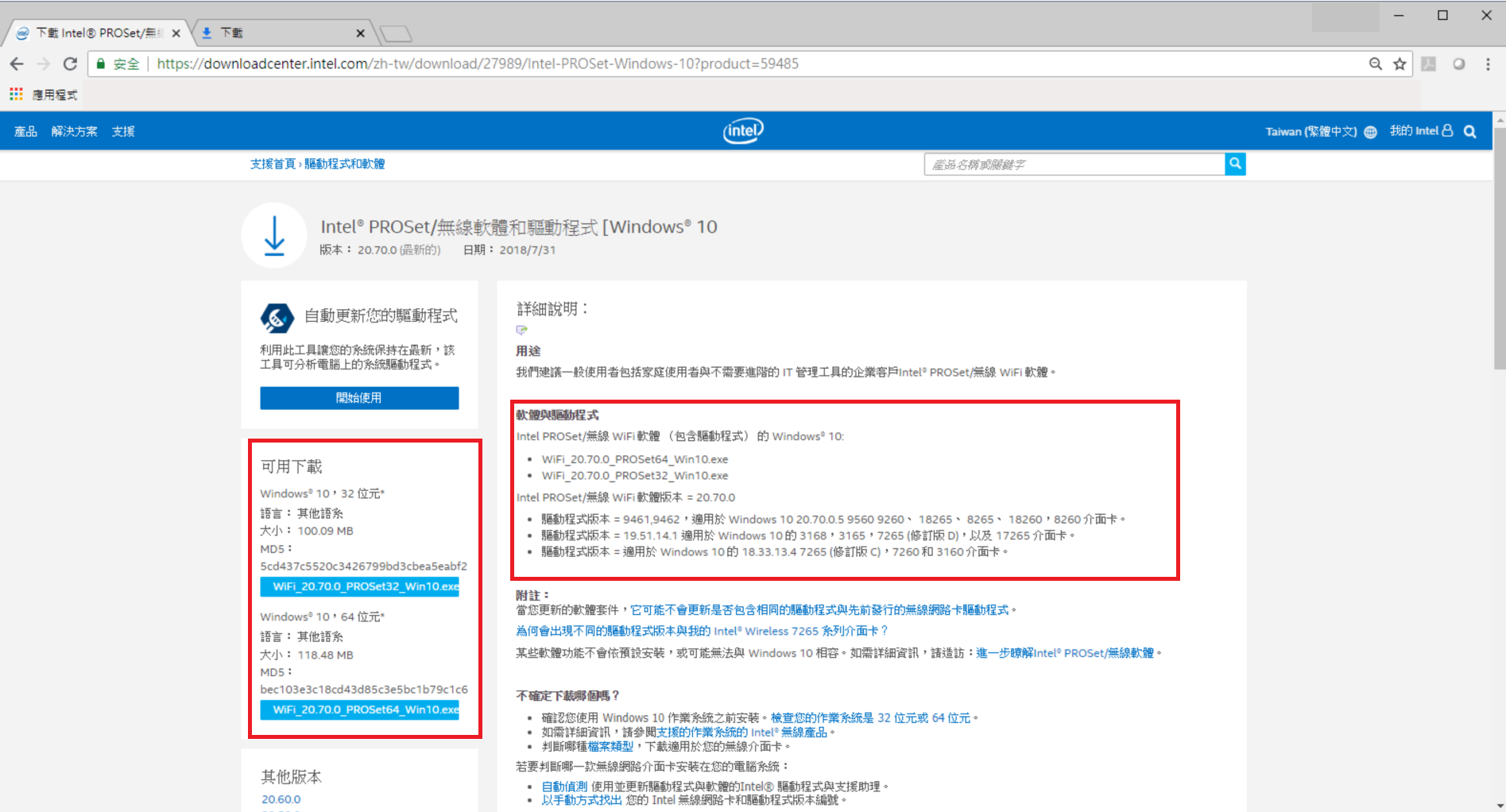Click the large download arrow icon
The image size is (1506, 812).
pos(274,235)
